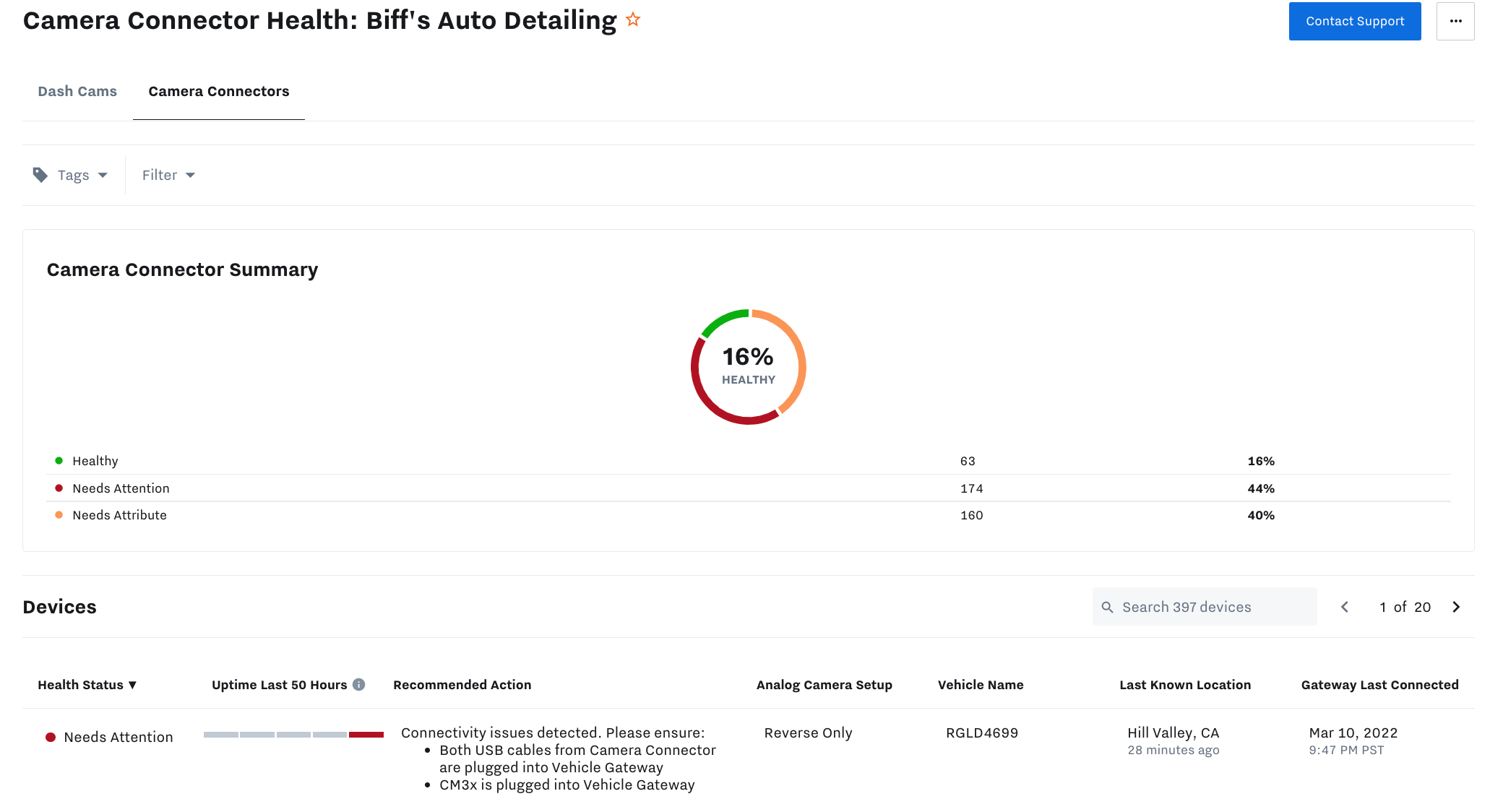The width and height of the screenshot is (1490, 812).
Task: Click the 16% Healthy donut chart
Action: point(748,367)
